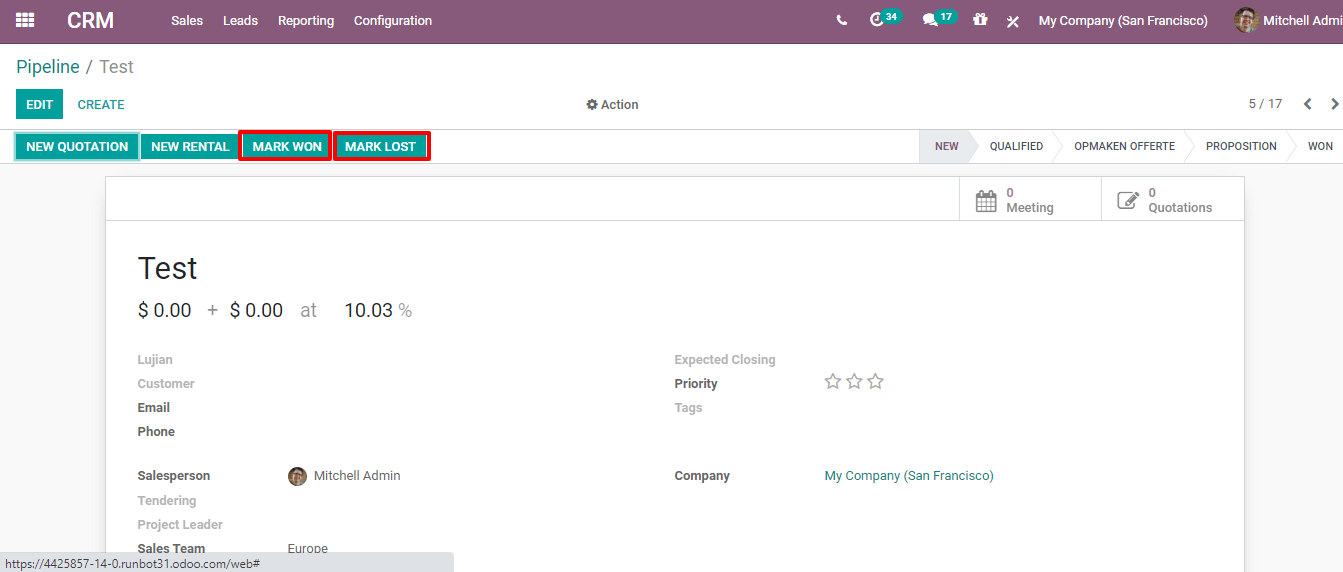Click the Project Leader field label
1343x572 pixels.
point(180,525)
